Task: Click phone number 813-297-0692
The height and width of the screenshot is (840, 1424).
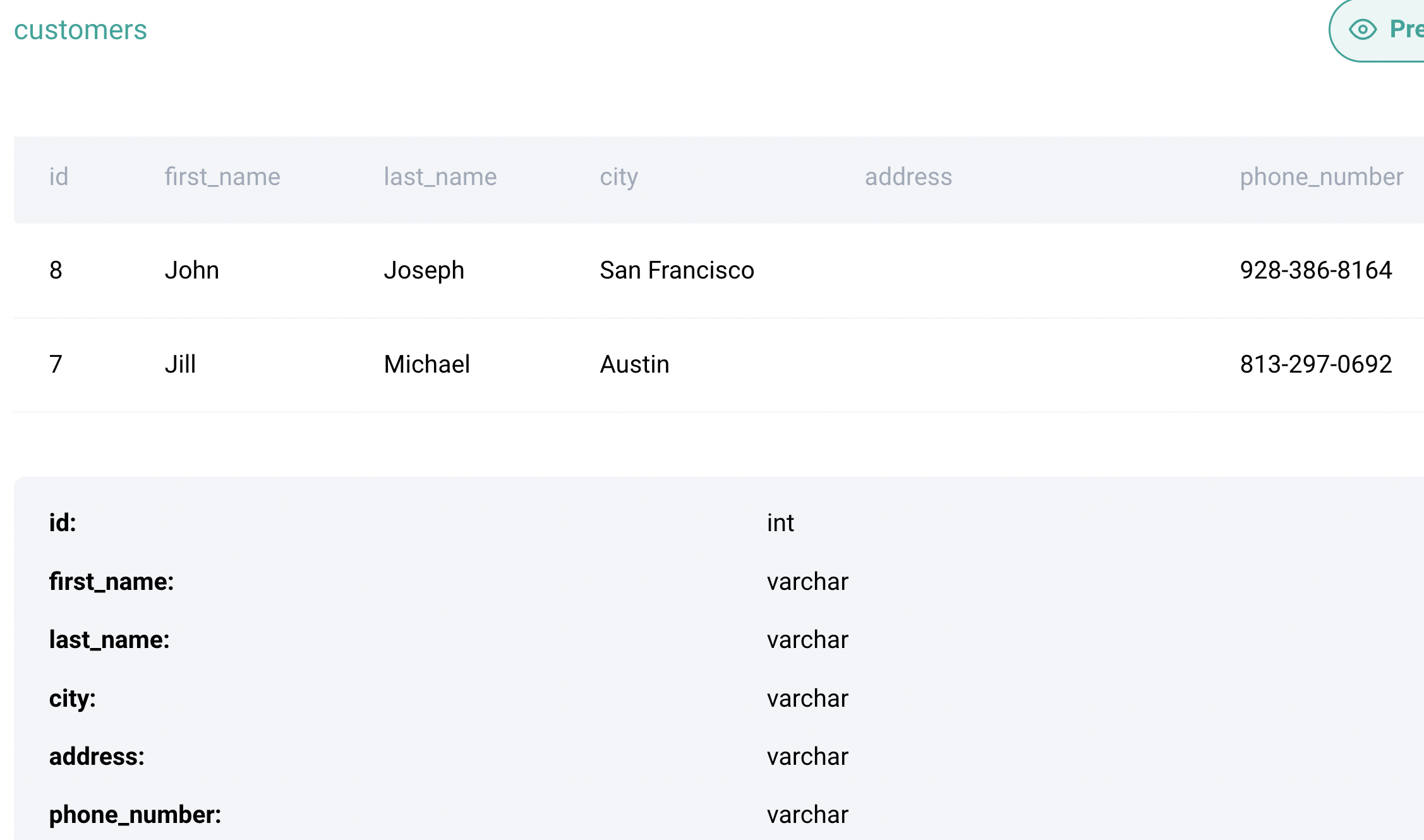Action: [x=1315, y=364]
